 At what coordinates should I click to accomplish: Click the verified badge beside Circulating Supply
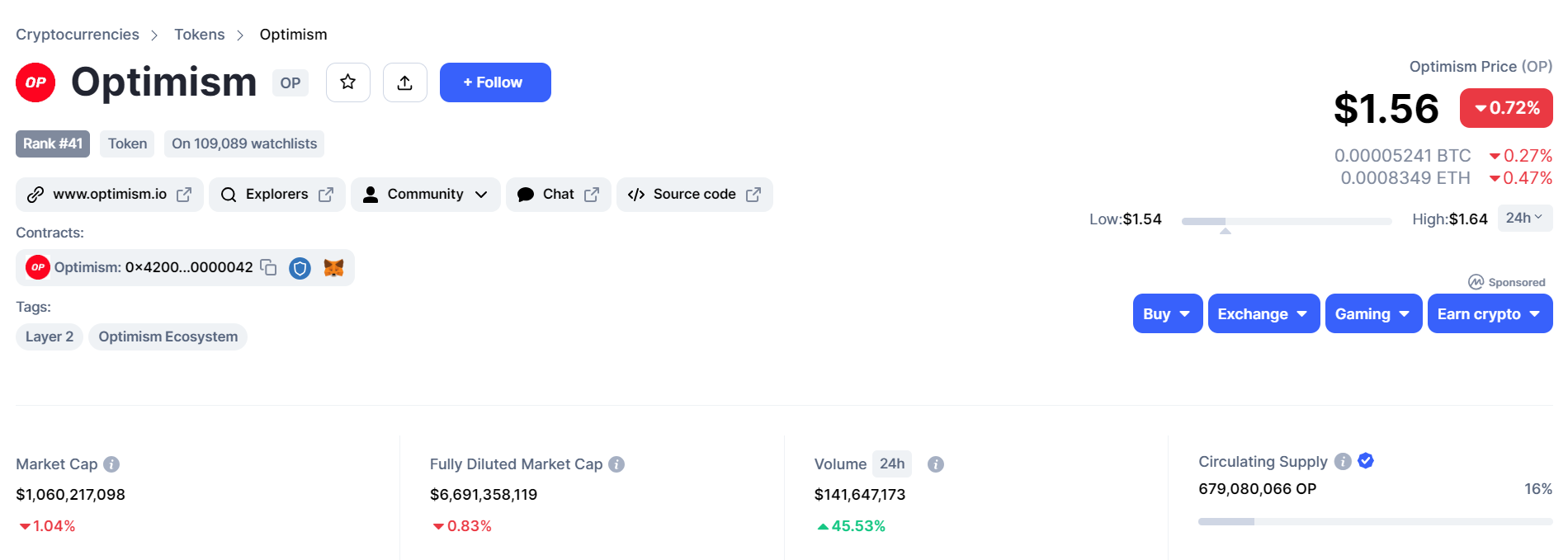[1366, 461]
